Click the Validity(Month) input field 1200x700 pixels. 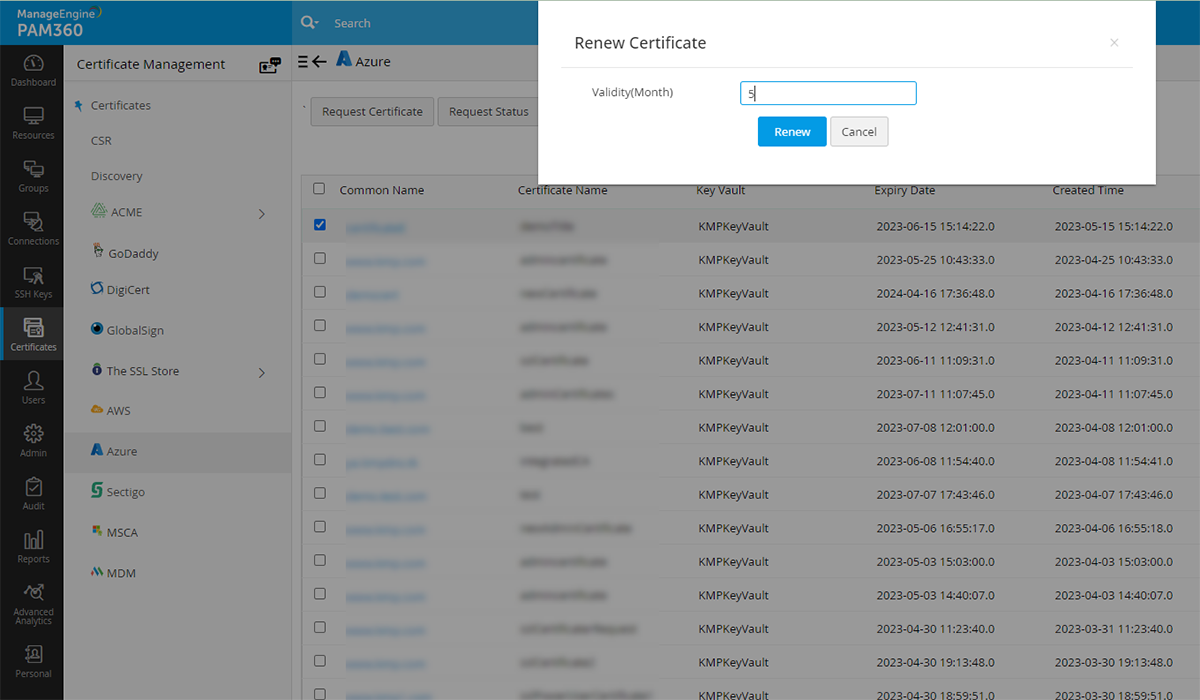click(828, 92)
